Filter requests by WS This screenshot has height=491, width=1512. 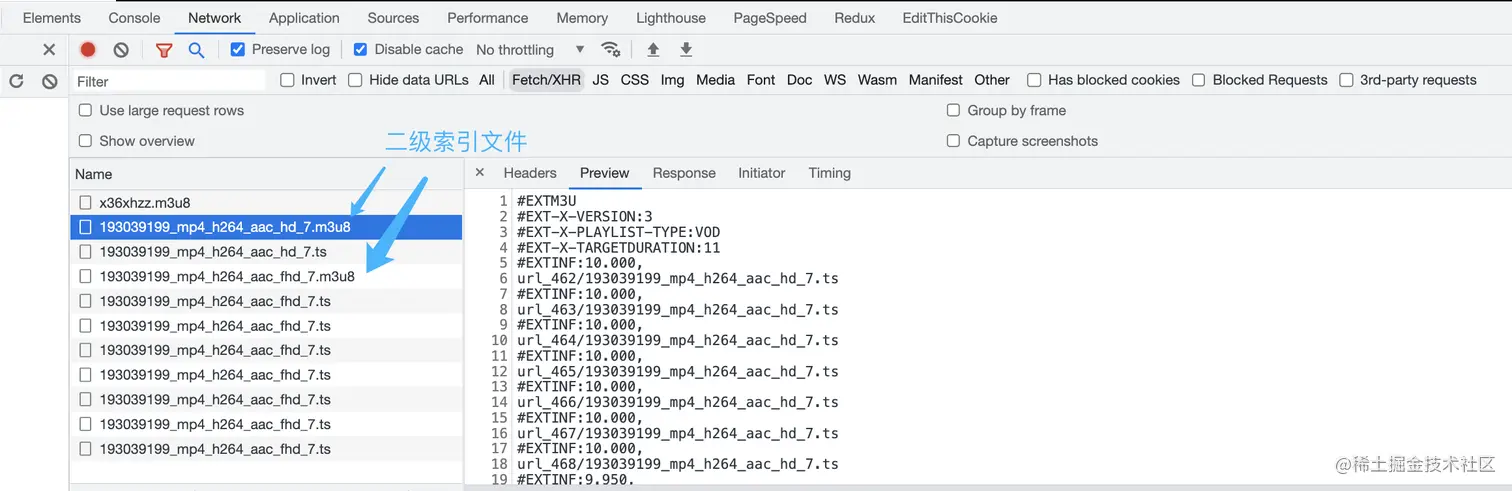[835, 80]
